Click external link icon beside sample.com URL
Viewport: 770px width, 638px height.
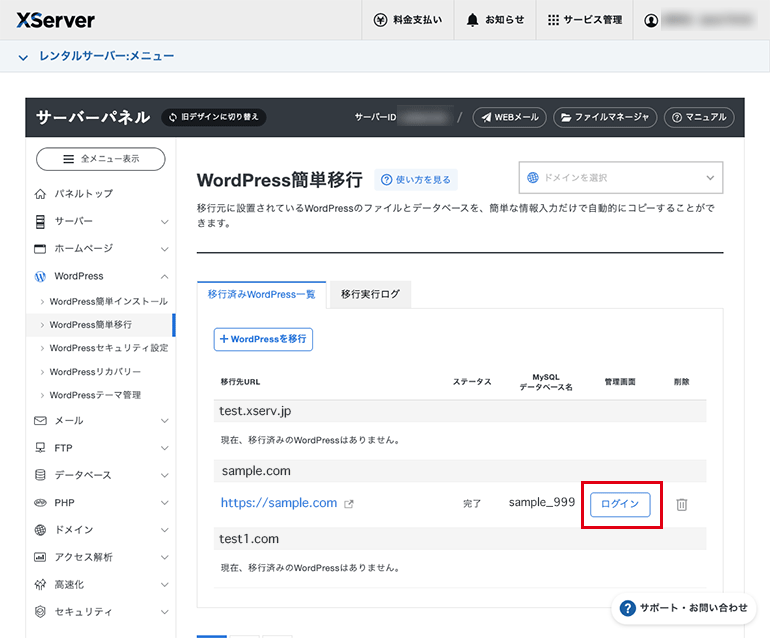tap(349, 504)
